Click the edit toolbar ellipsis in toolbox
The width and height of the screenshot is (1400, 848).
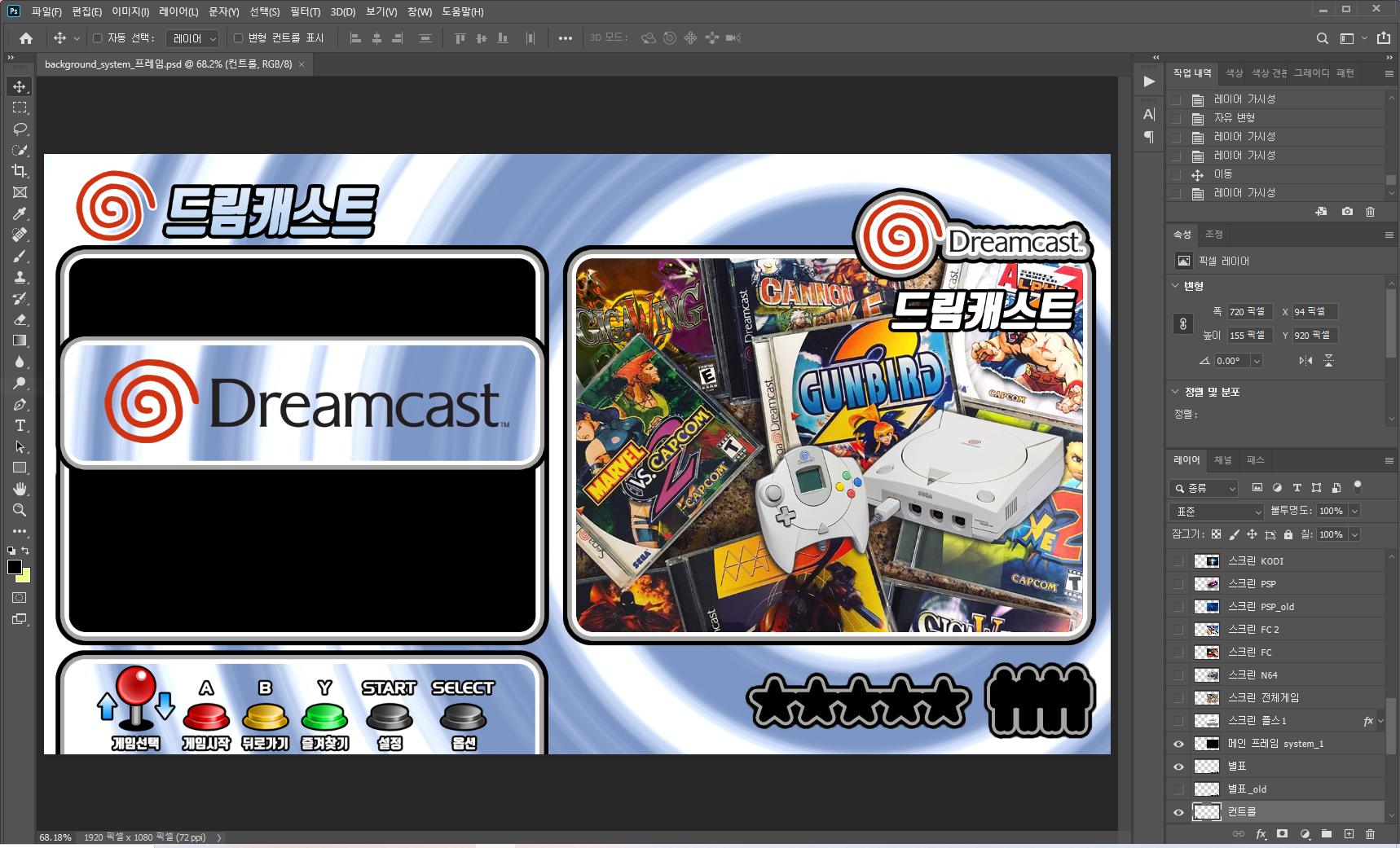(20, 531)
